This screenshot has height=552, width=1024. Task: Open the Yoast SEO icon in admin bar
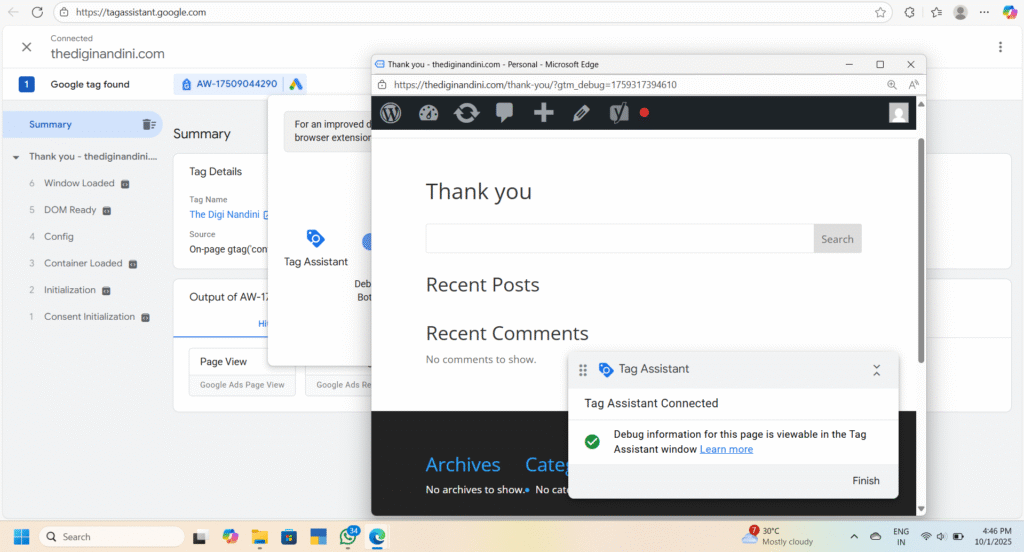pyautogui.click(x=619, y=113)
